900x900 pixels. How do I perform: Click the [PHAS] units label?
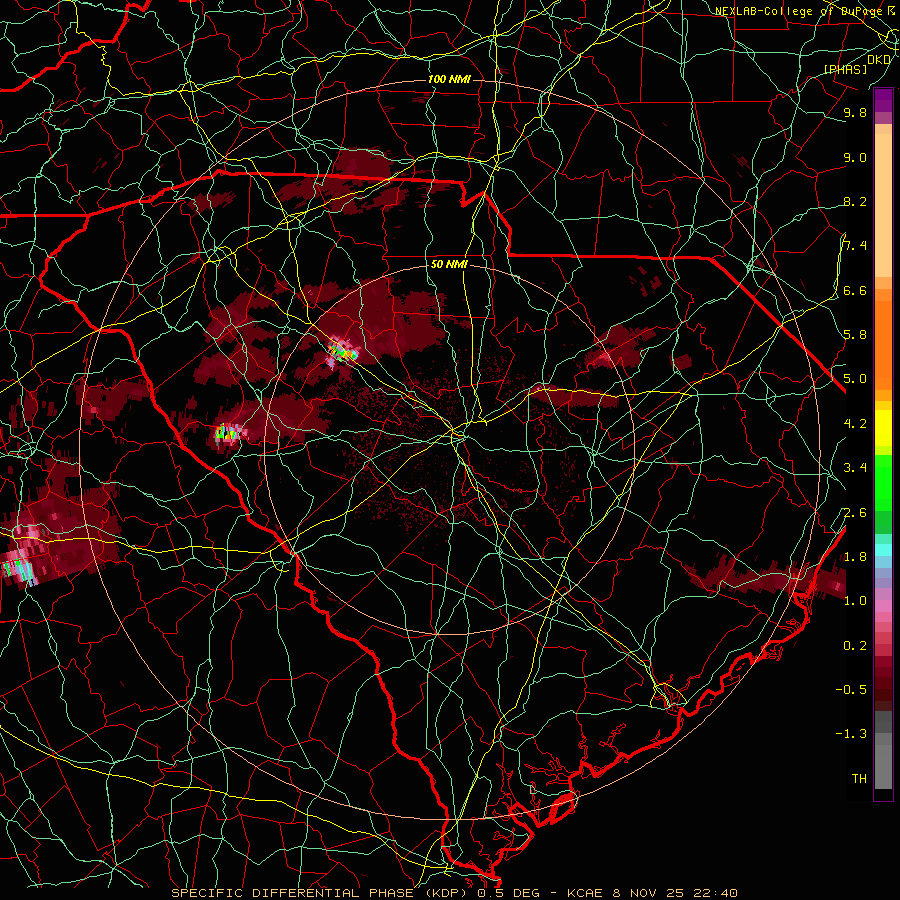point(845,69)
